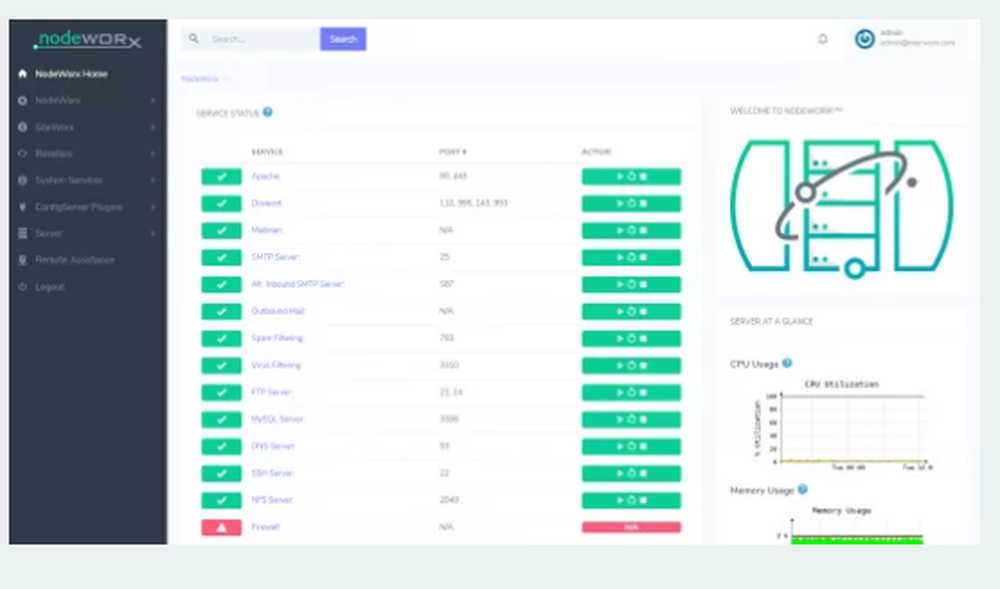
Task: Click into the search input field
Action: 263,39
